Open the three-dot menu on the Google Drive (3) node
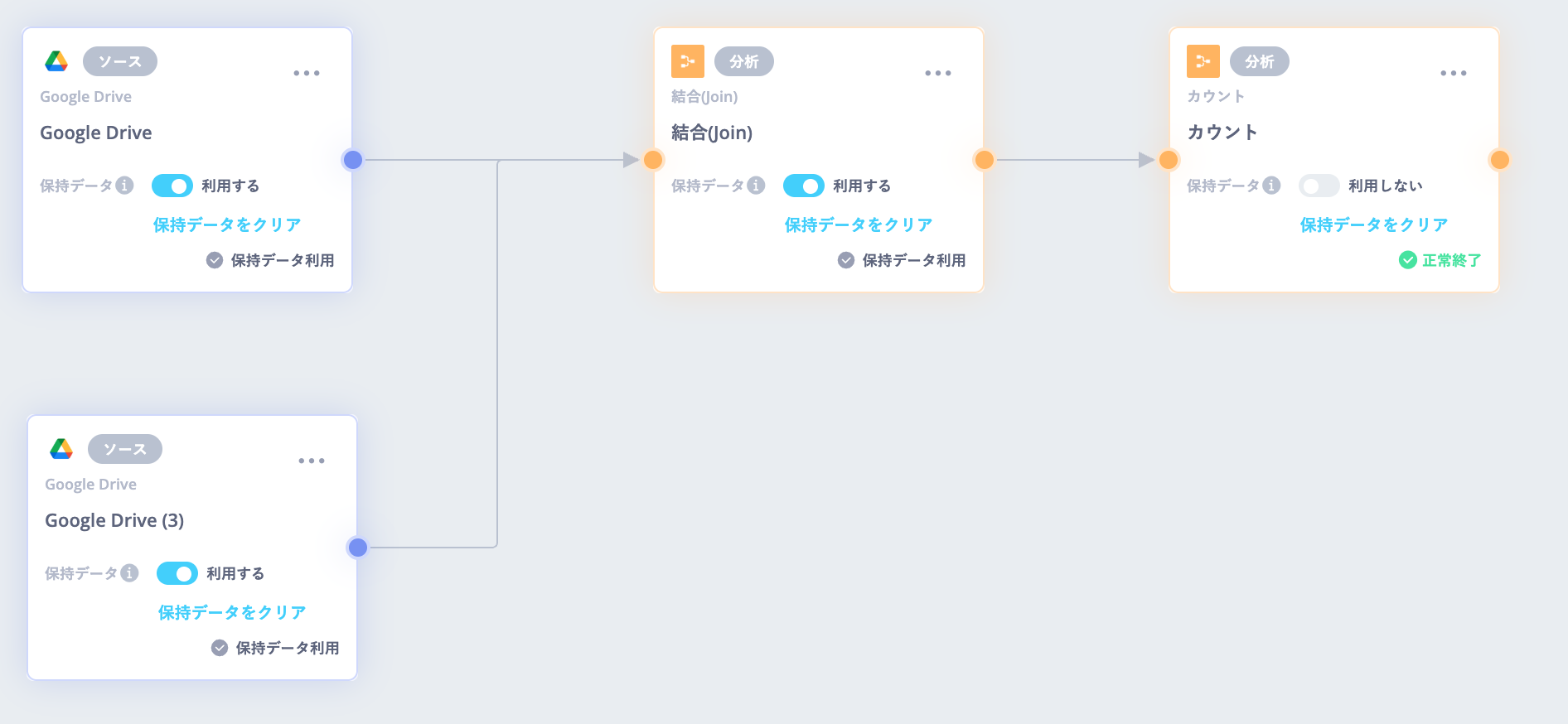This screenshot has height=724, width=1568. (312, 461)
